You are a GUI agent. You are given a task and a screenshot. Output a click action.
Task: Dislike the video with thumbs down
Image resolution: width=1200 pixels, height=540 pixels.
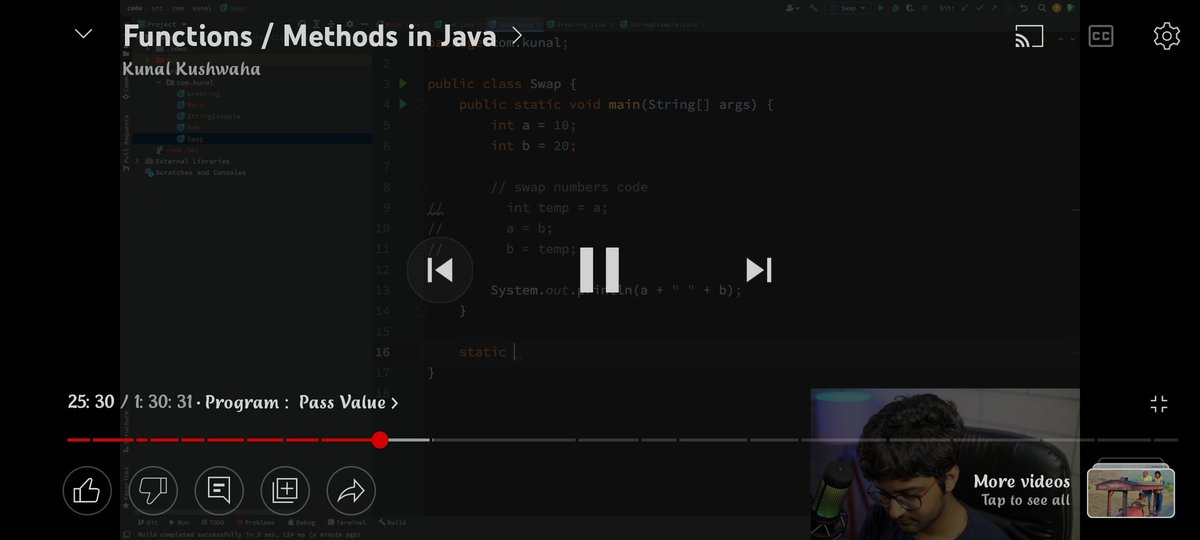[x=153, y=490]
